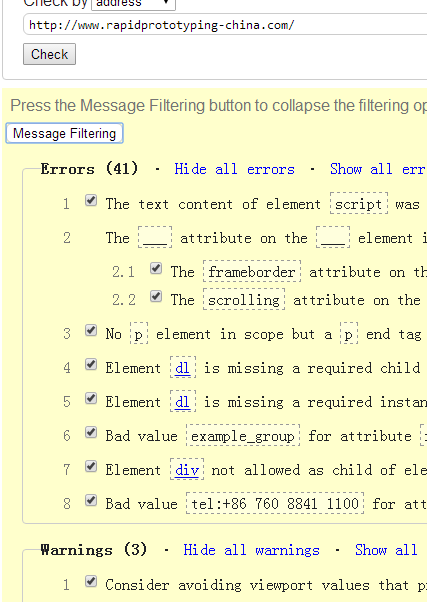Toggle checkbox for error 1 script text content

(x=91, y=200)
